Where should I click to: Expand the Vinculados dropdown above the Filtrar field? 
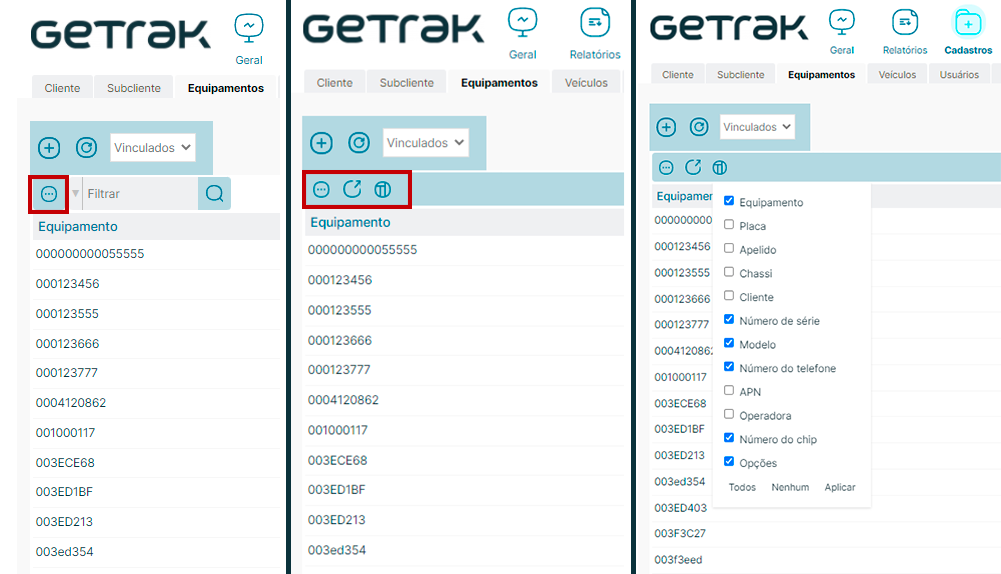(153, 147)
